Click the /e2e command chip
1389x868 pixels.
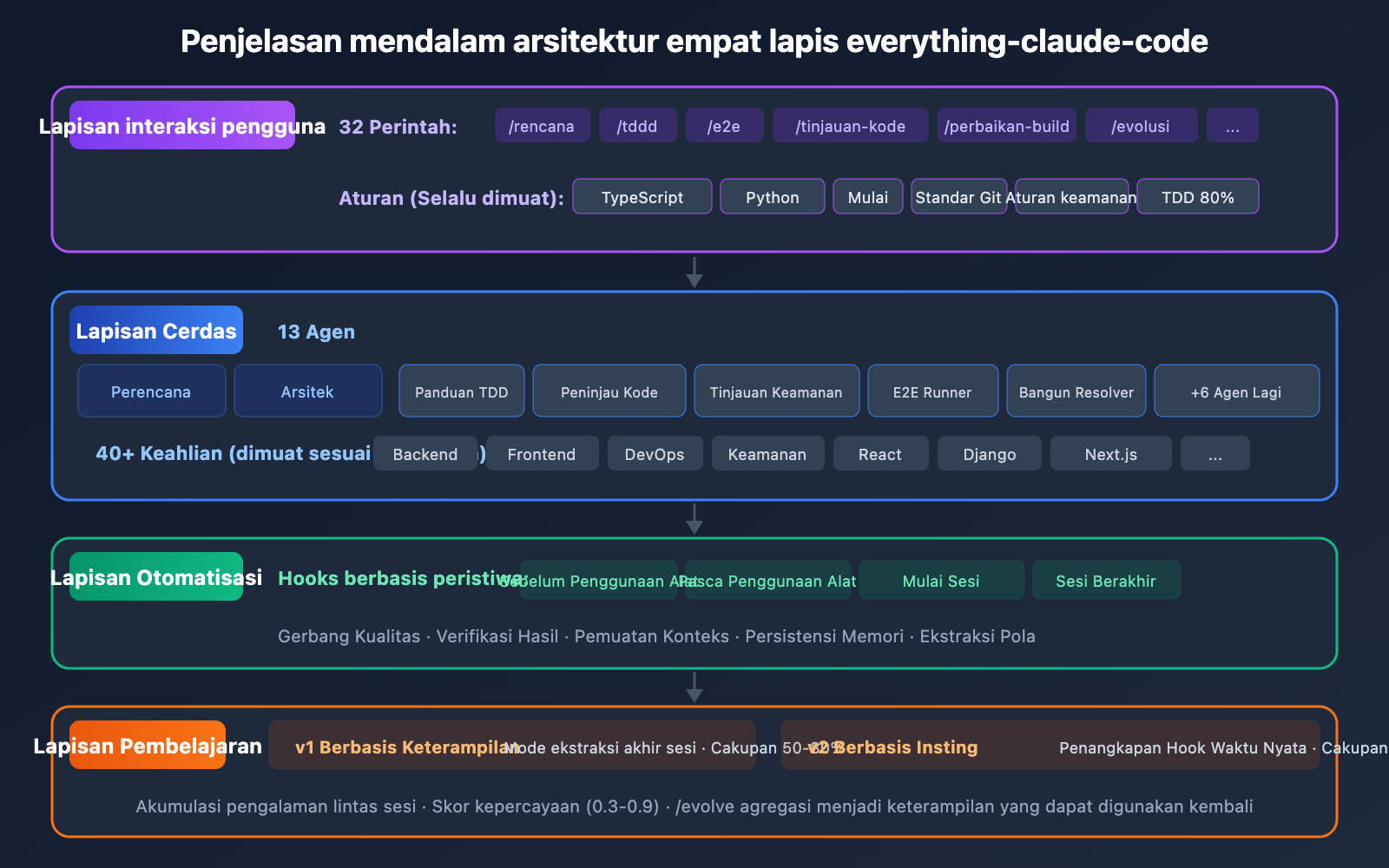coord(725,125)
